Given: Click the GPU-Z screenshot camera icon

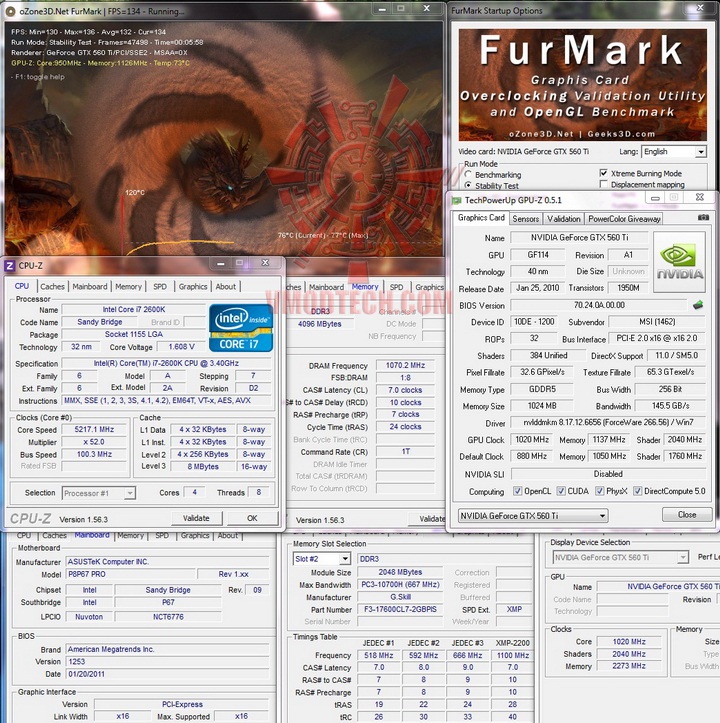Looking at the screenshot, I should 703,217.
